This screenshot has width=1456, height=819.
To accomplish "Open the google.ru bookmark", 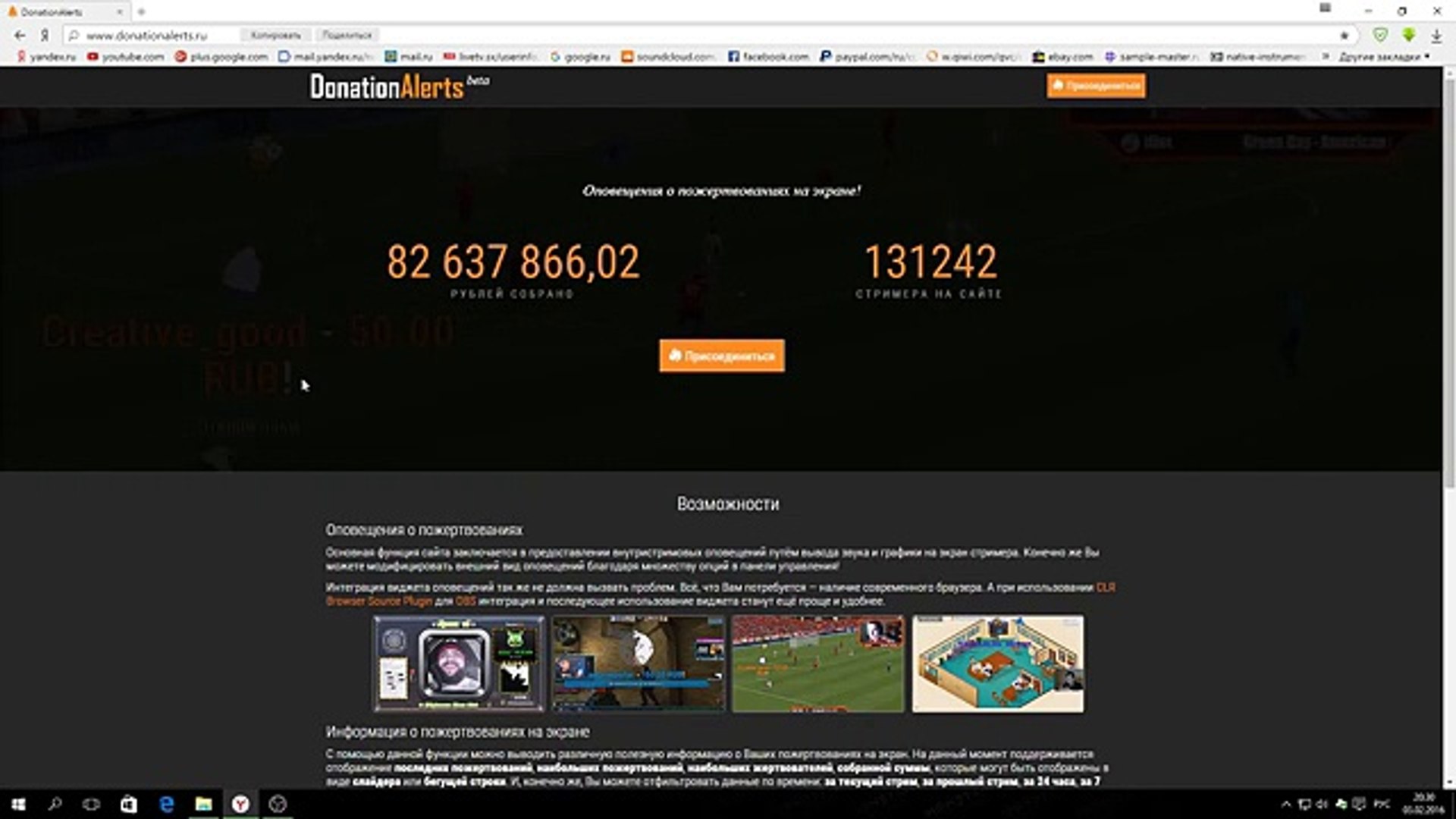I will (580, 57).
